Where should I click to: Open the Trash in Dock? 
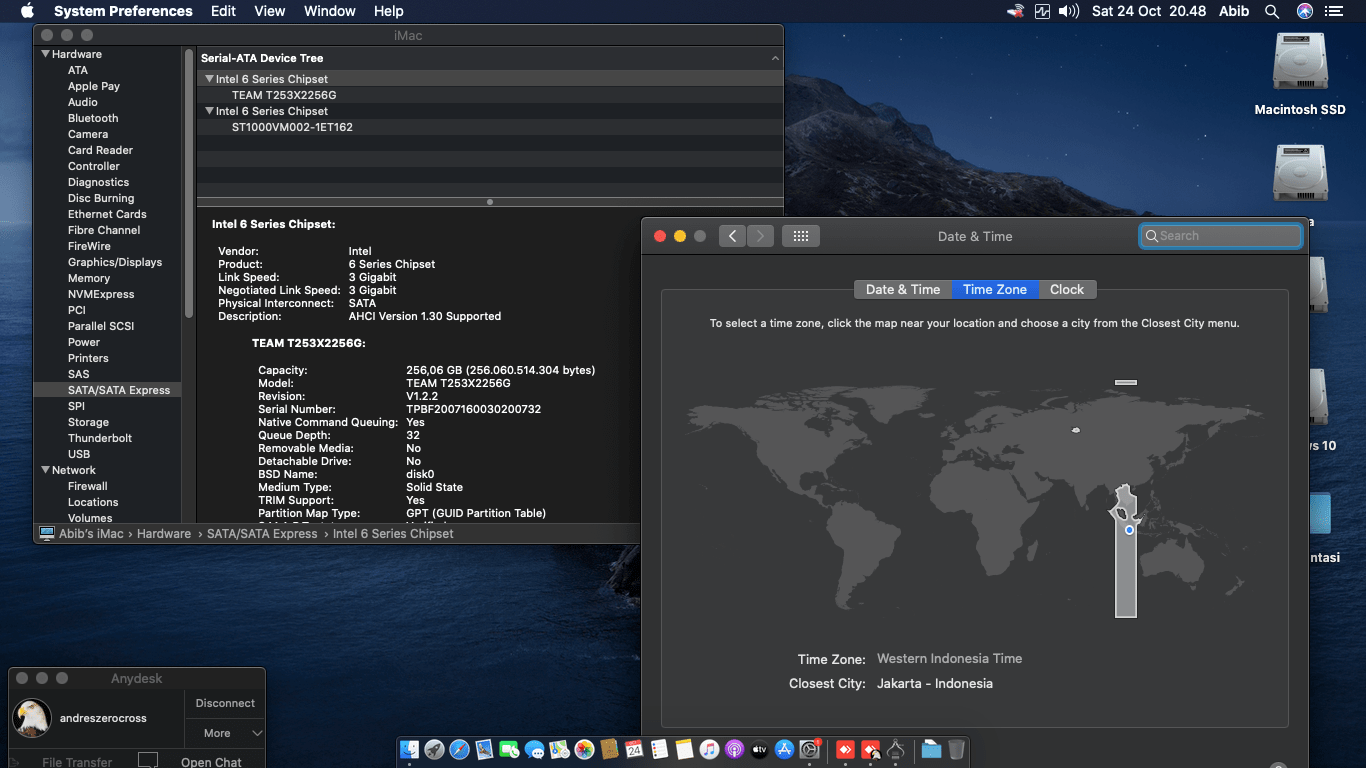coord(956,749)
